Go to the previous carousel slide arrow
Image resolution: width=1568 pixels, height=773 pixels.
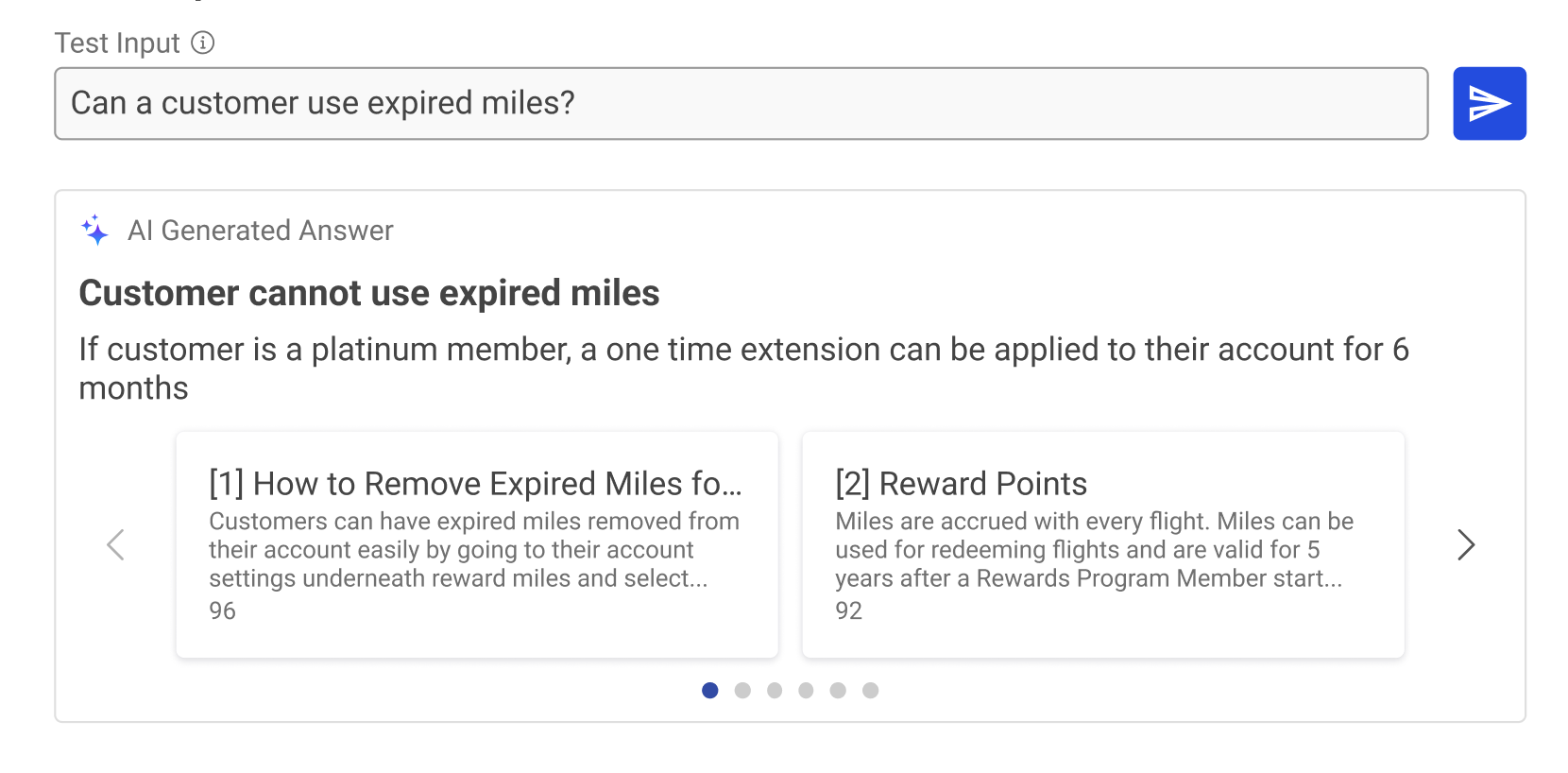116,544
